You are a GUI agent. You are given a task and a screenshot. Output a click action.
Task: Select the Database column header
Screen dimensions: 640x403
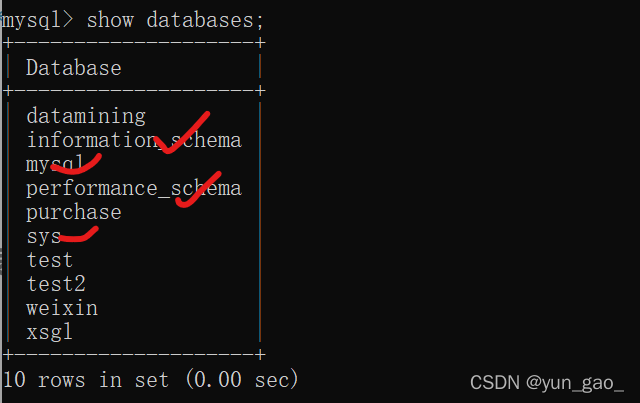(74, 68)
